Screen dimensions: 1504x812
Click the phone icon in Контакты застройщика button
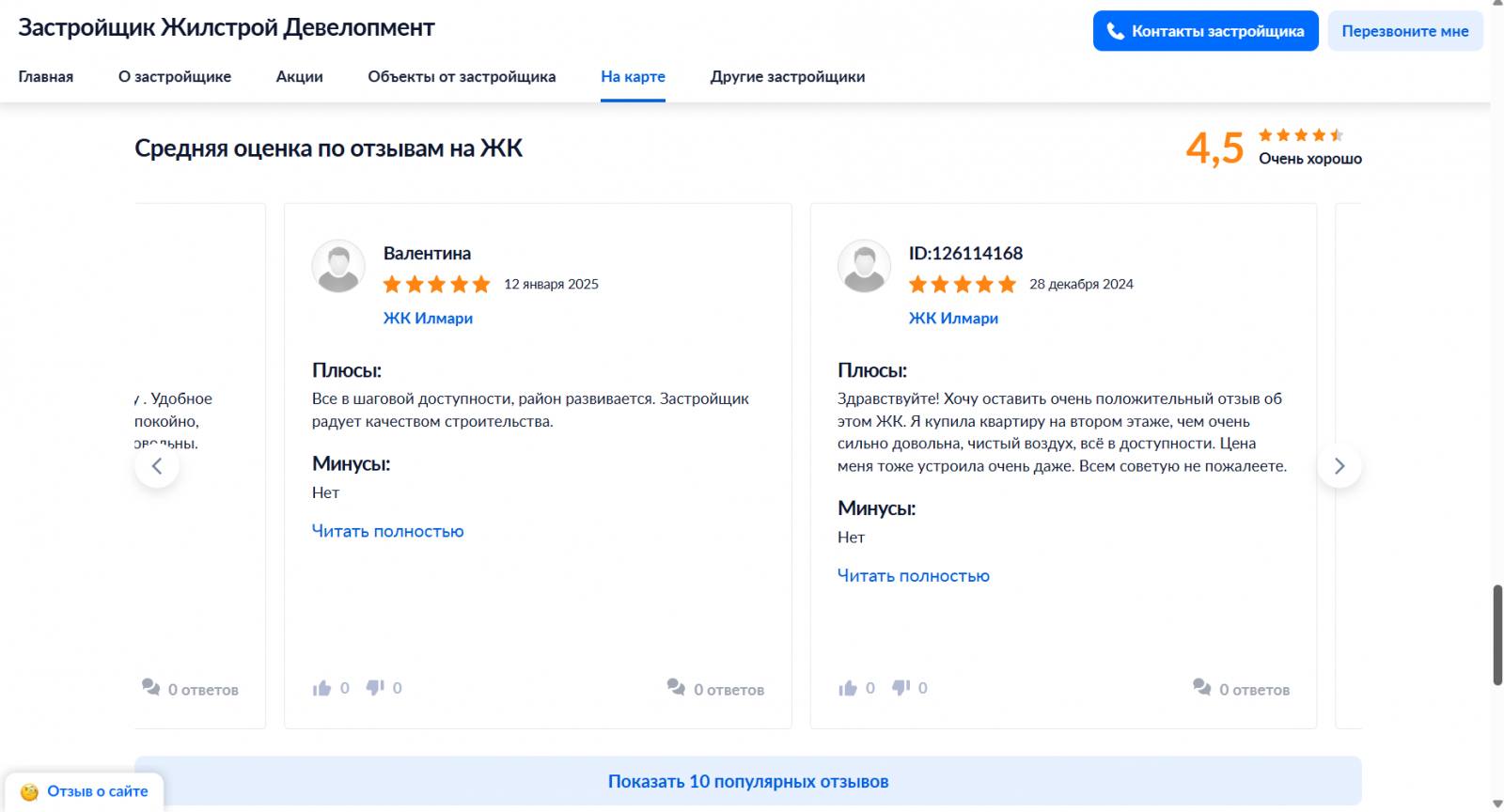pos(1116,31)
